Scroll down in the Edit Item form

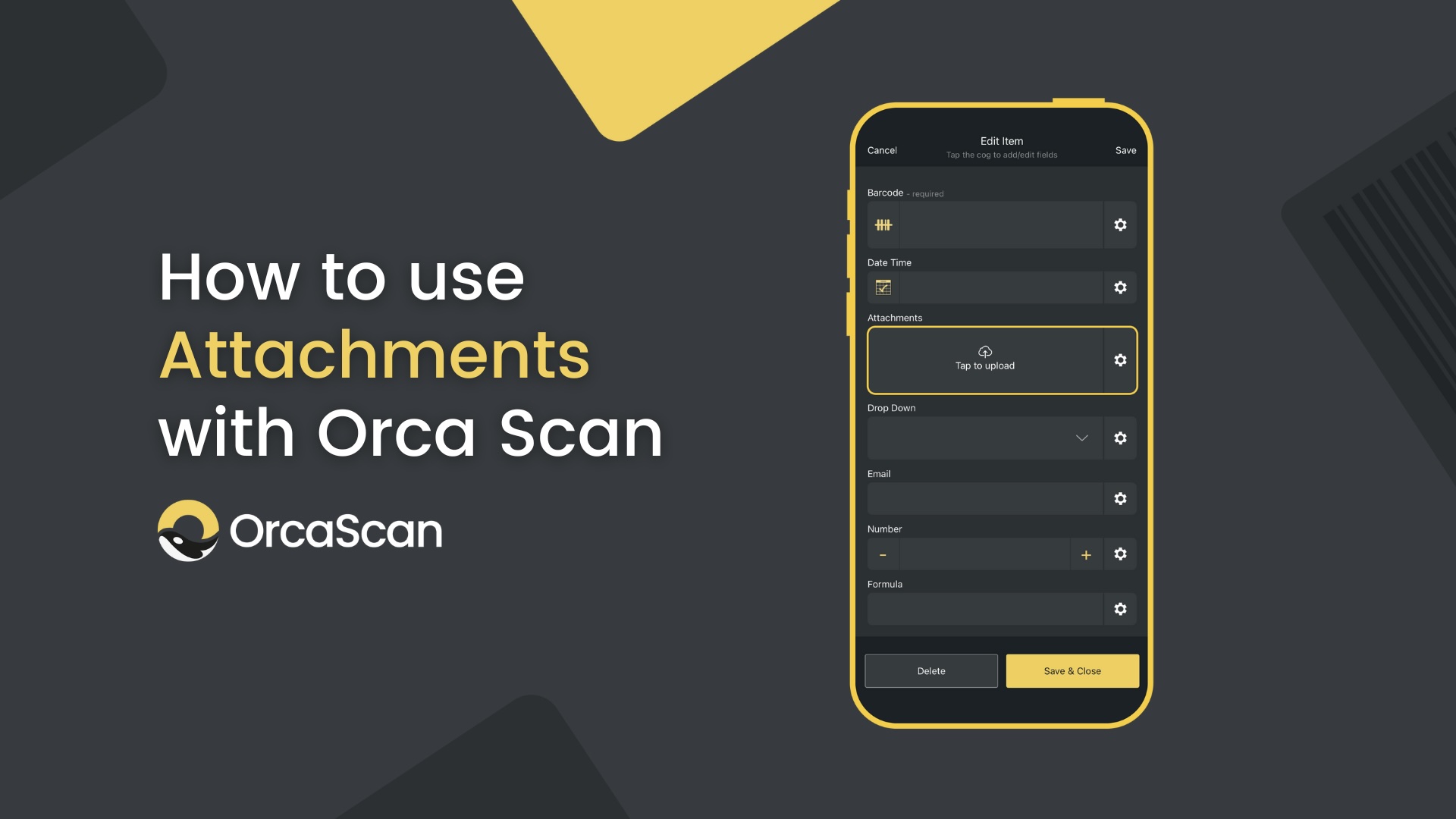tap(1000, 450)
